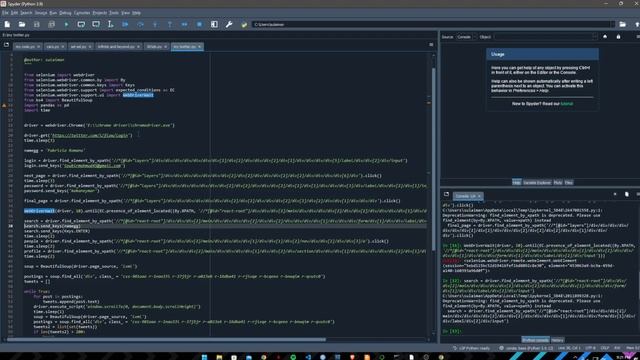Maximize the current pane
This screenshot has width=640, height=360.
[214, 24]
